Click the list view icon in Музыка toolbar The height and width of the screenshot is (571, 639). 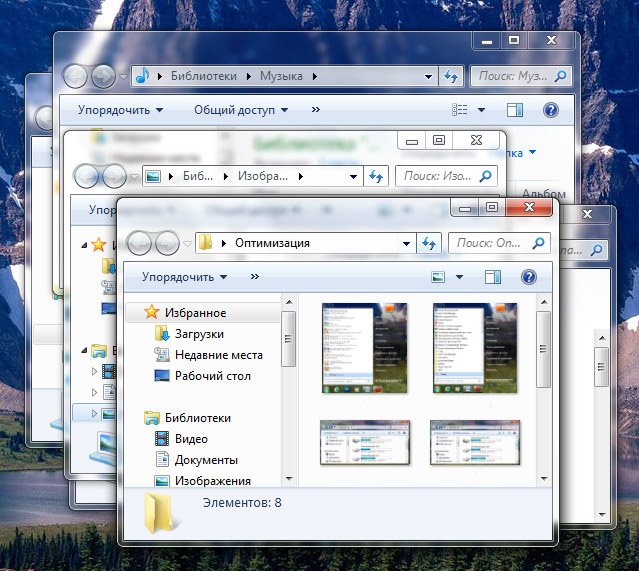pos(460,110)
